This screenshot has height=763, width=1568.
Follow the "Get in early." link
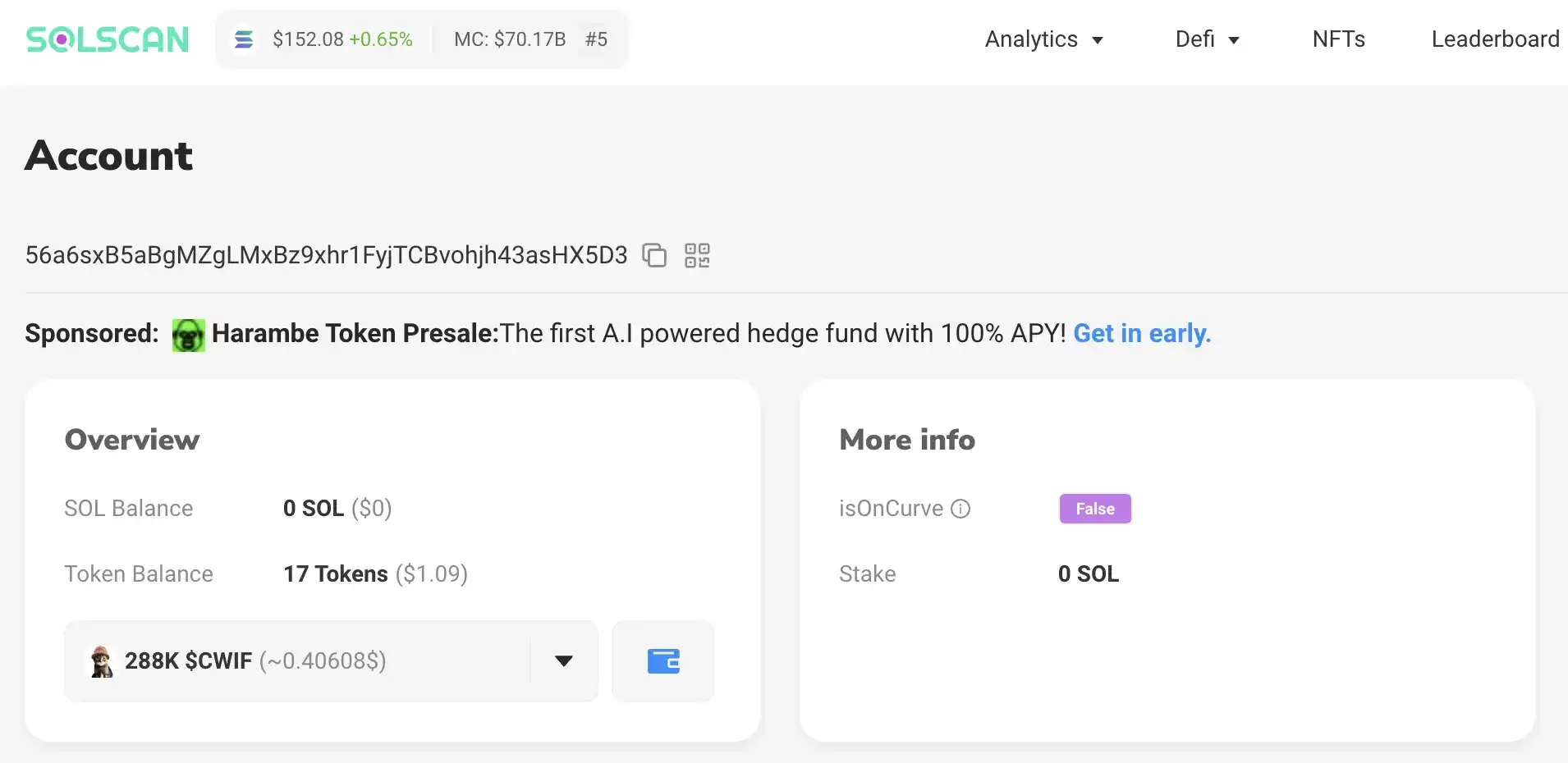click(x=1142, y=334)
